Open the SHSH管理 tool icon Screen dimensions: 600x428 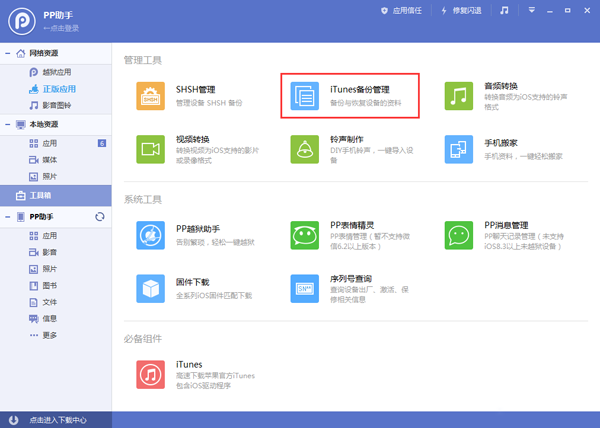click(x=150, y=95)
